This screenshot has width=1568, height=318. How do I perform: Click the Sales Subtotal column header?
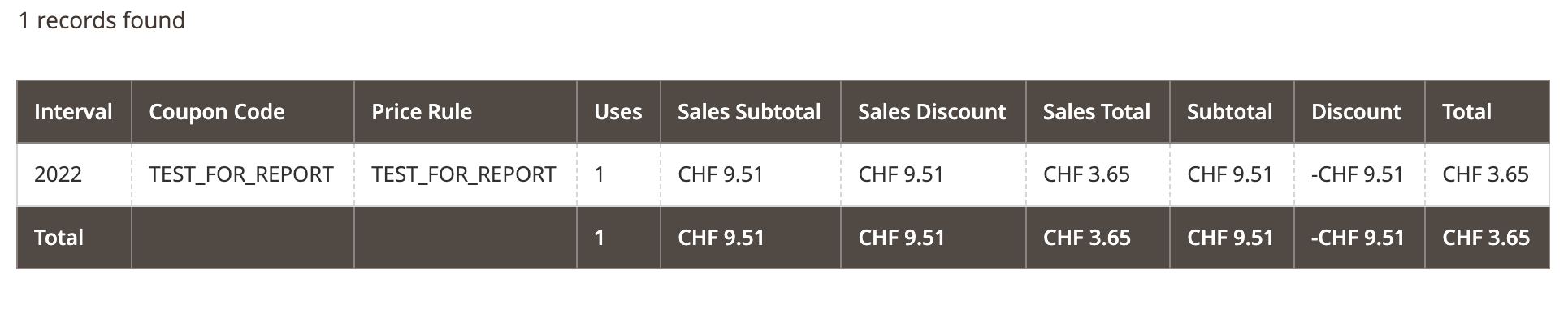[750, 112]
